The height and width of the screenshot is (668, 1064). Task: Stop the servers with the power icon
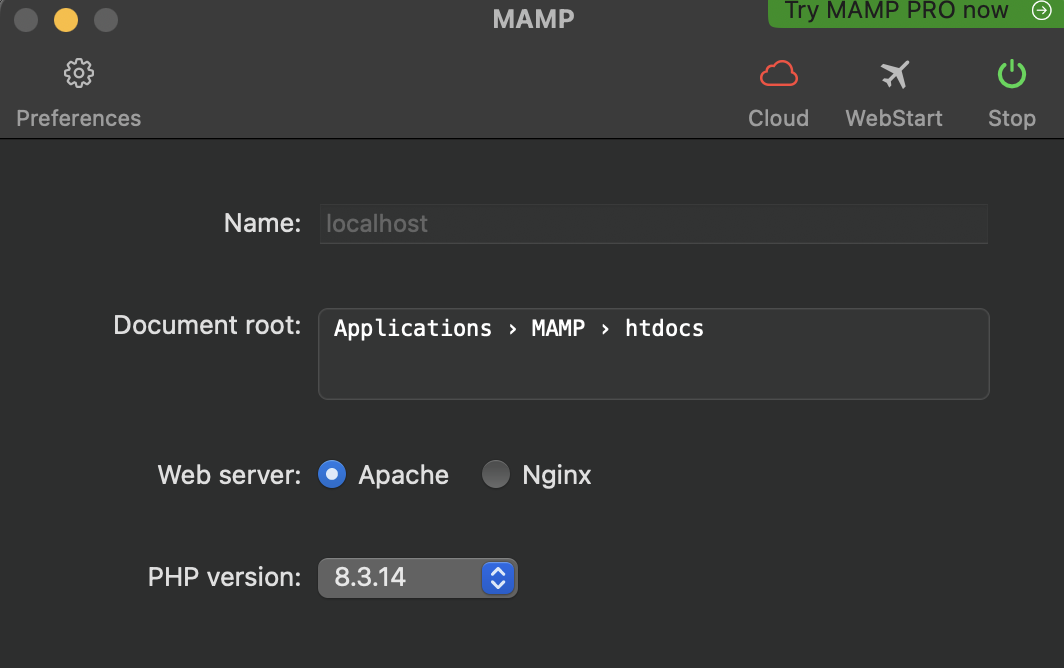[x=1011, y=72]
